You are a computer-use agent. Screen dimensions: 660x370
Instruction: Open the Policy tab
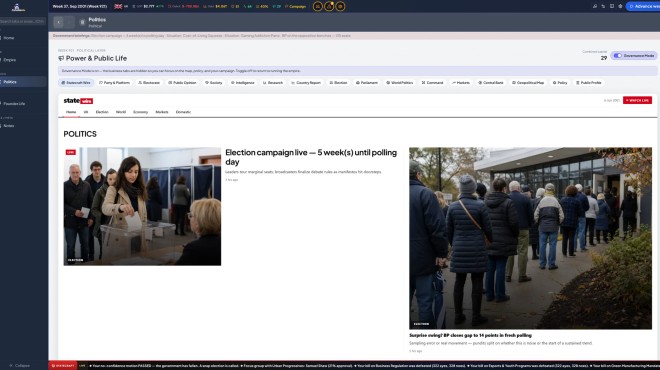560,83
